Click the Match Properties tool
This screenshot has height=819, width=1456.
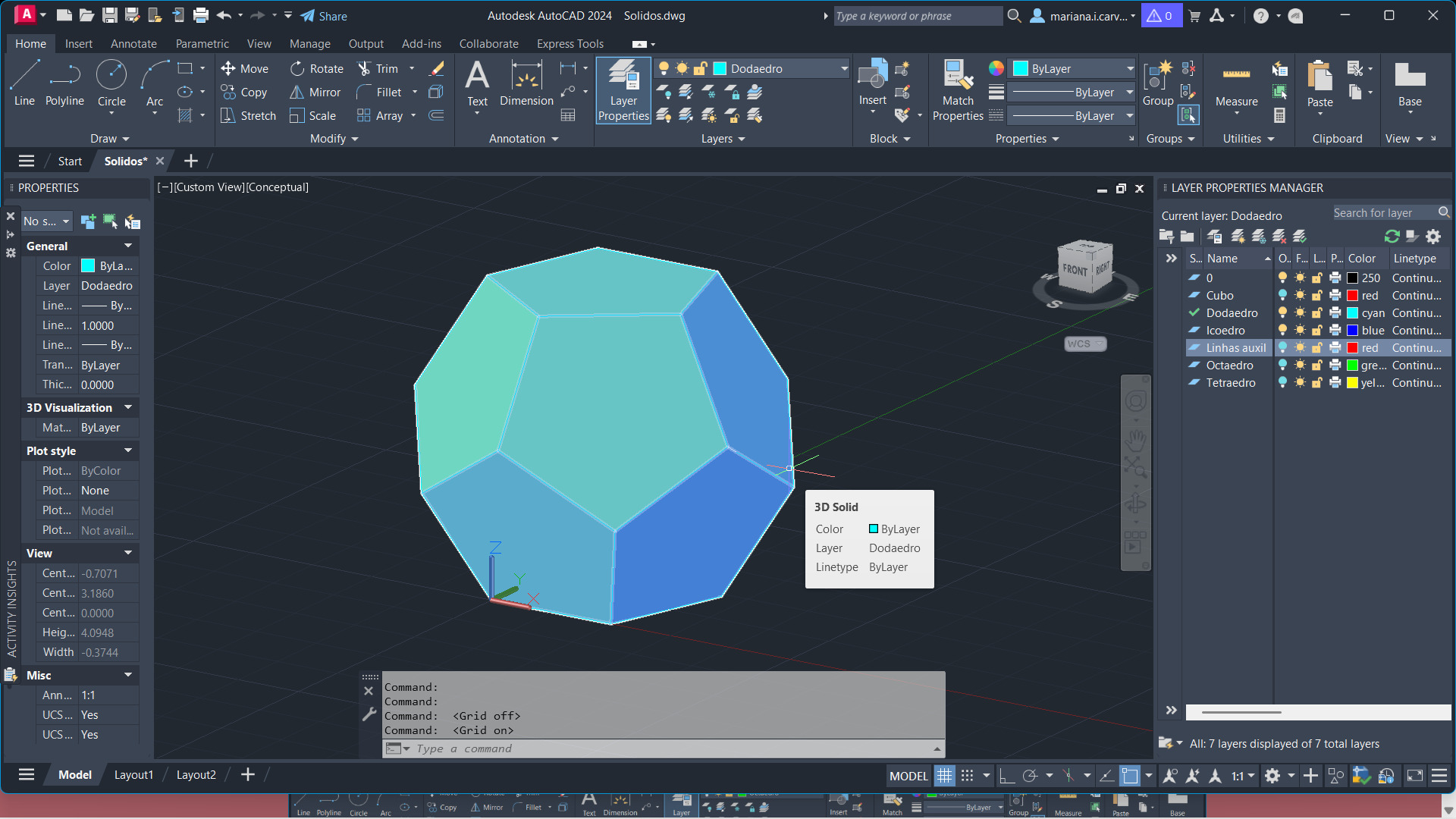tap(958, 90)
